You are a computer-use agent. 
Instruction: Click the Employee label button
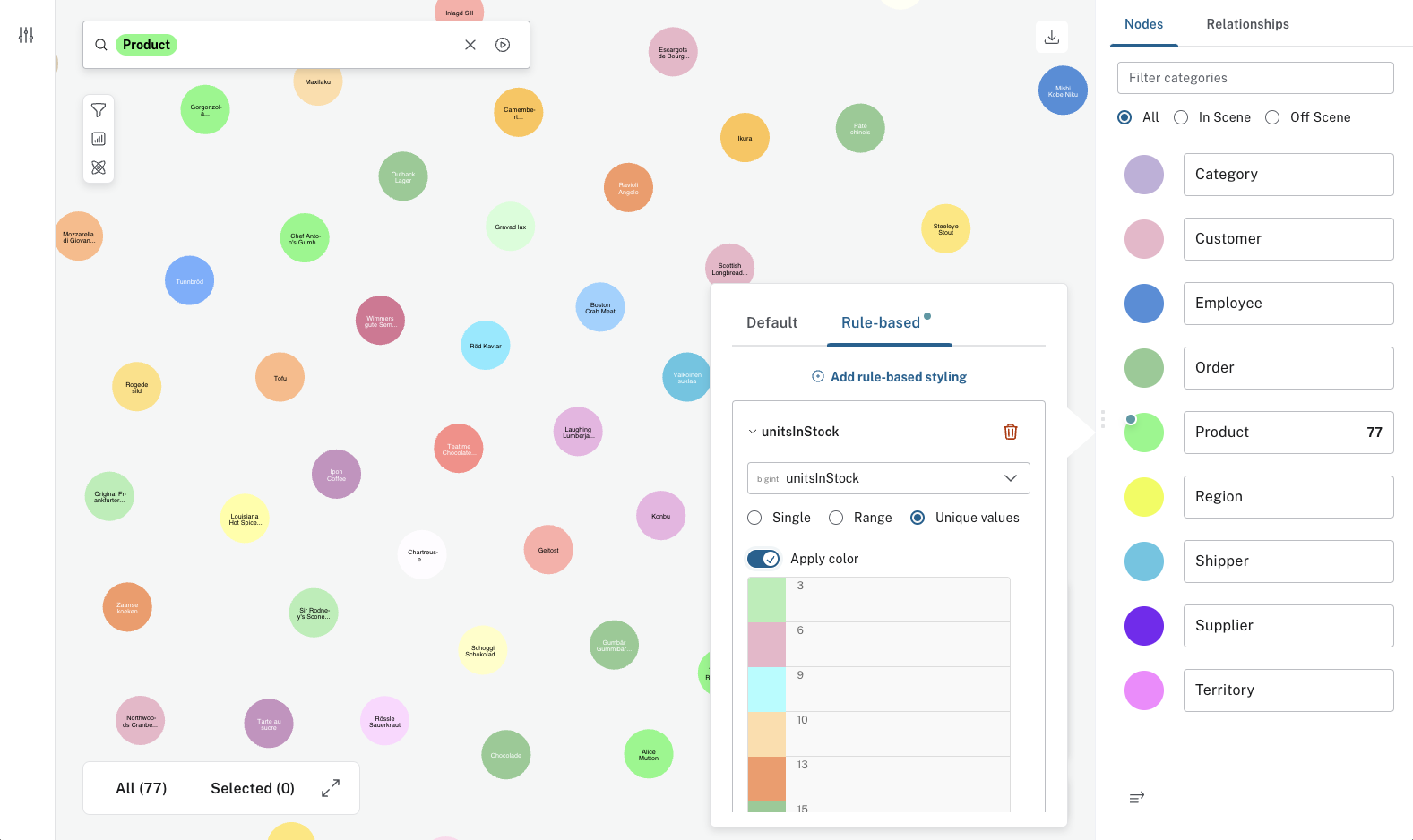point(1288,304)
